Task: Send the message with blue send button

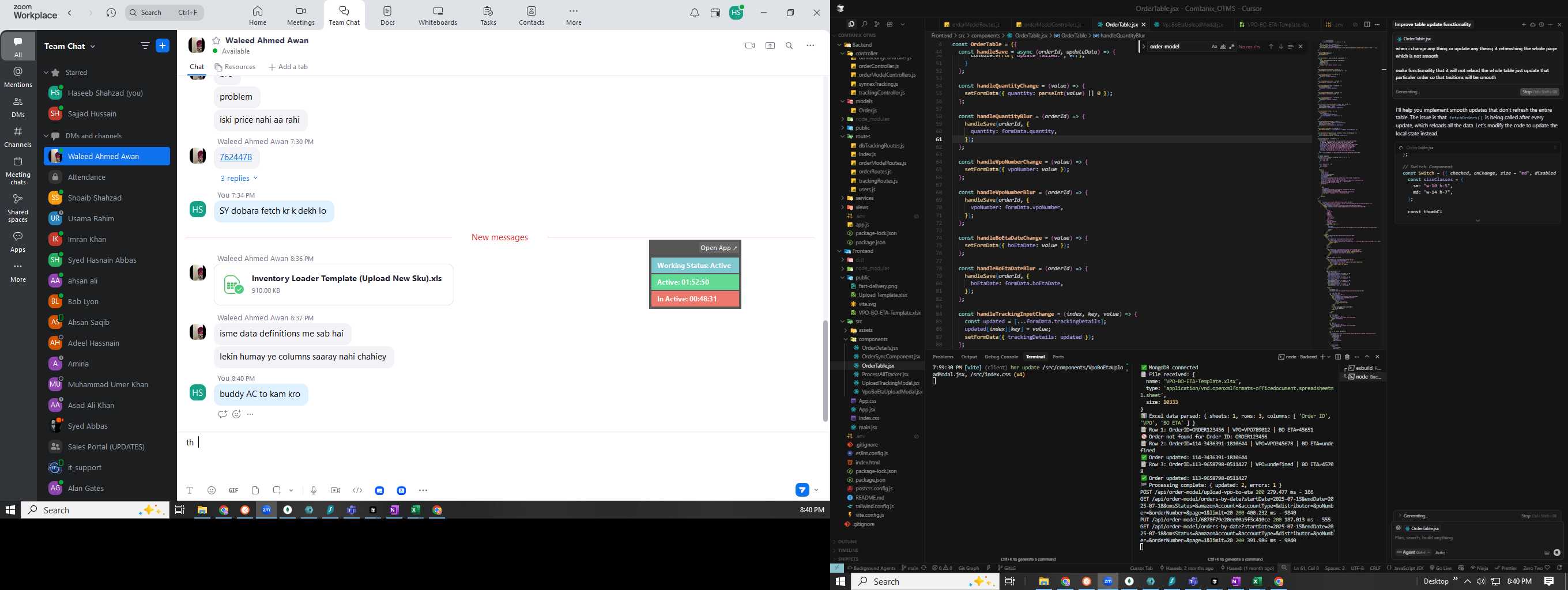Action: (802, 490)
